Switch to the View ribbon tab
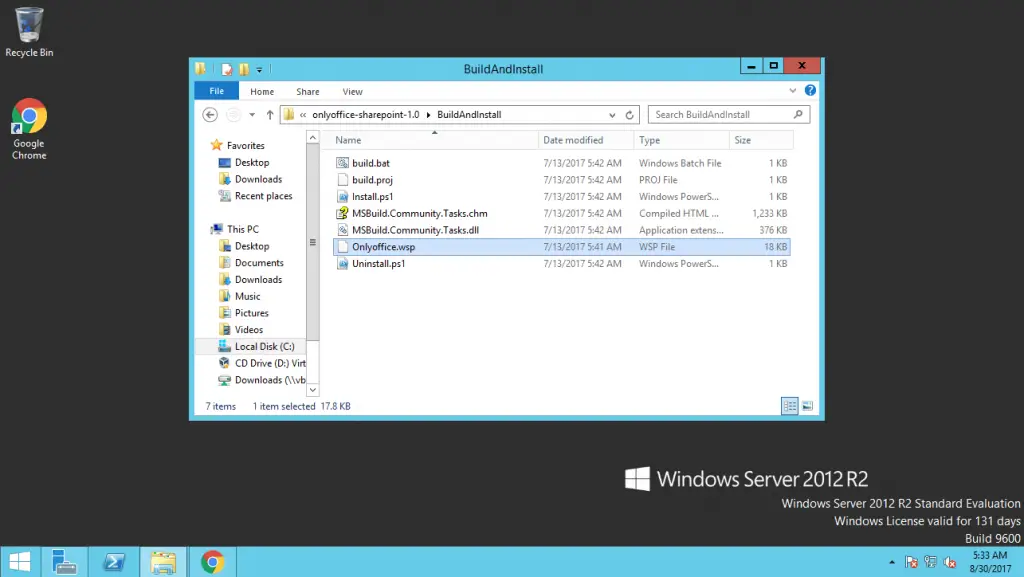 pos(352,92)
